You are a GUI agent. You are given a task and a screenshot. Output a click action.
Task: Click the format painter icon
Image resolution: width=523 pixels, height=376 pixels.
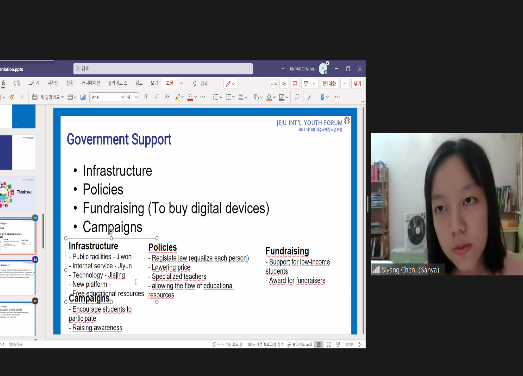point(12,97)
